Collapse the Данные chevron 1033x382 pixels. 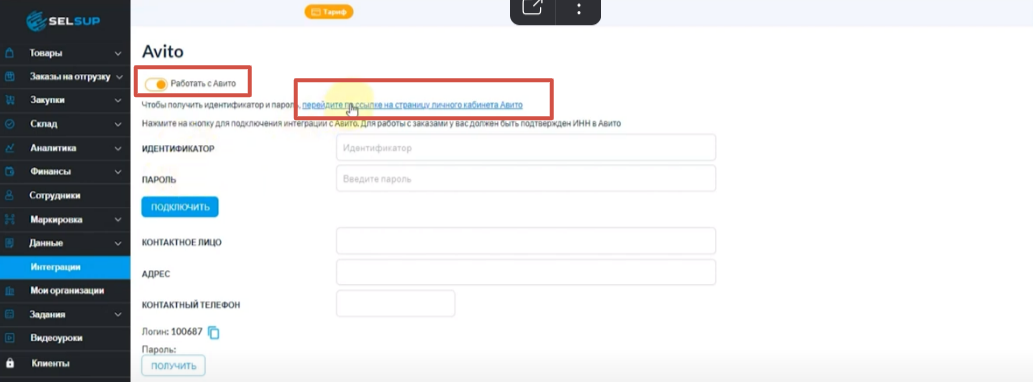pyautogui.click(x=118, y=243)
